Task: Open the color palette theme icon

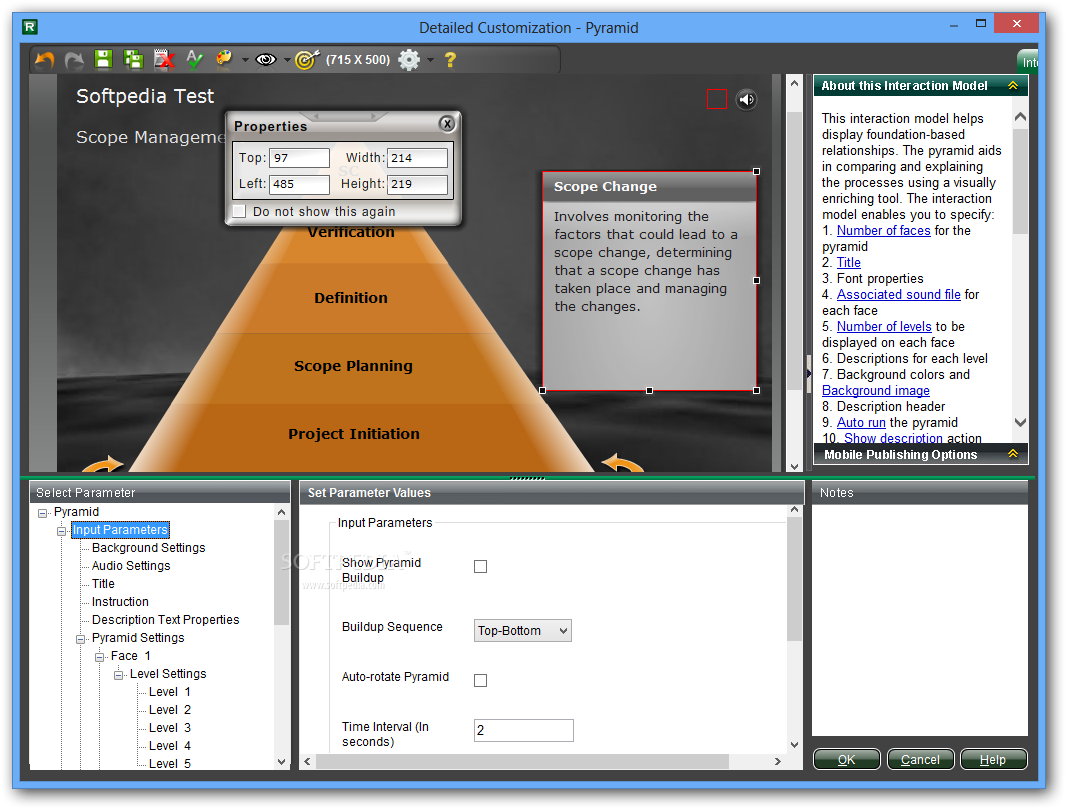Action: (224, 59)
